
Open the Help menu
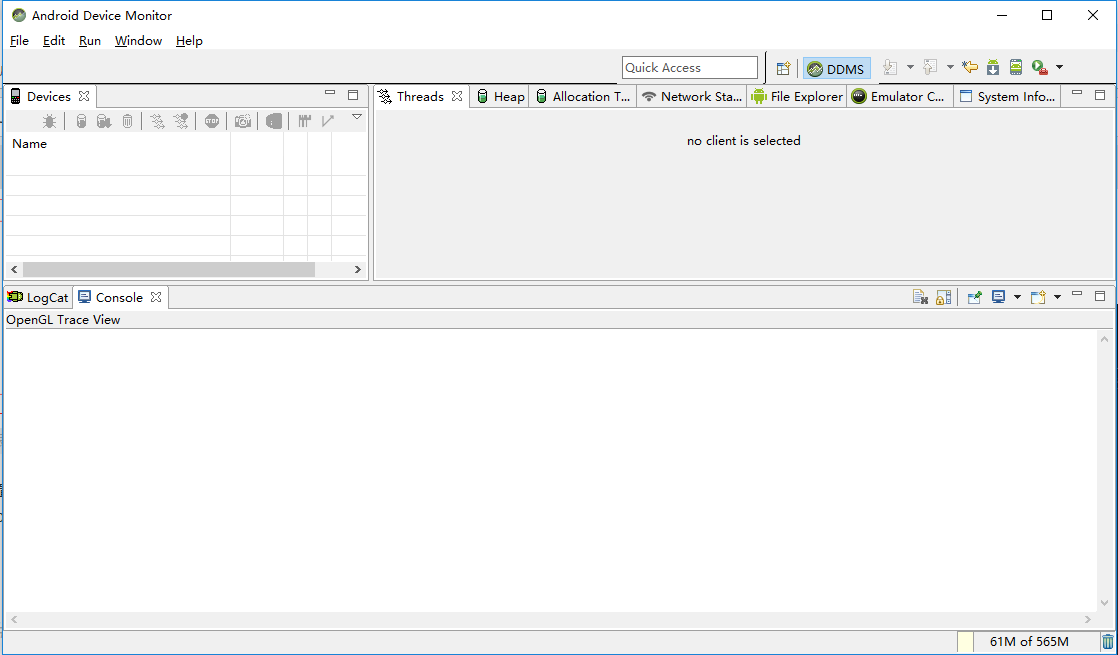click(189, 41)
